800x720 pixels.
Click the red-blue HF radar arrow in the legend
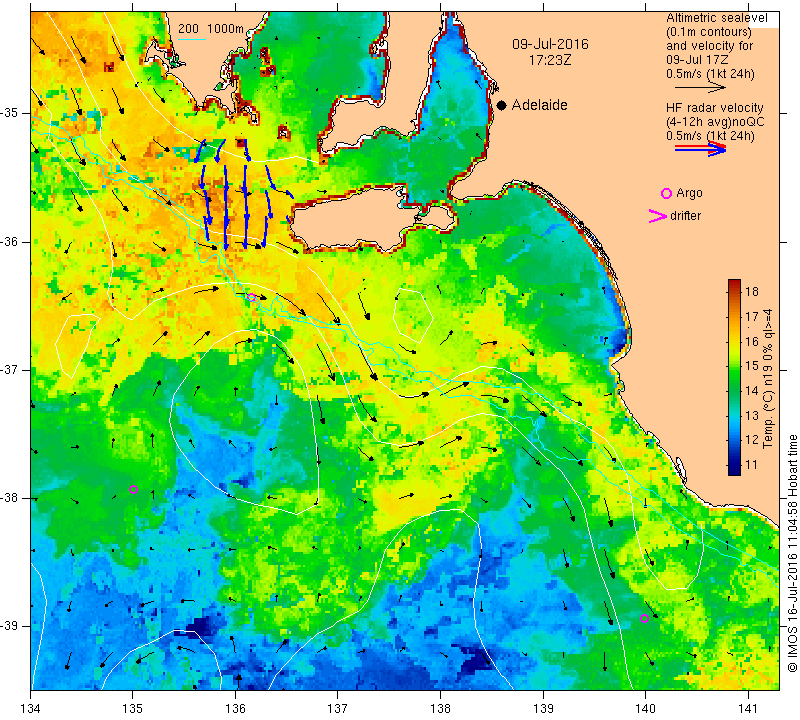point(700,149)
